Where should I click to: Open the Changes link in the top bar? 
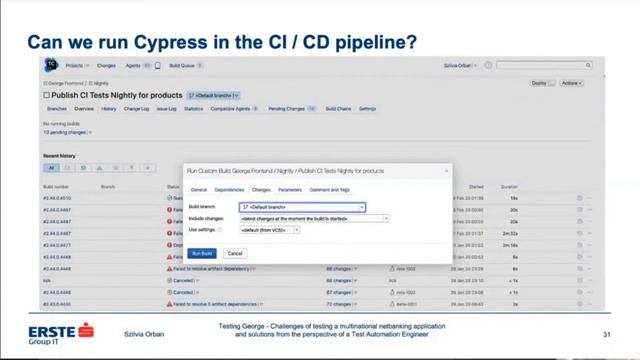coord(106,66)
